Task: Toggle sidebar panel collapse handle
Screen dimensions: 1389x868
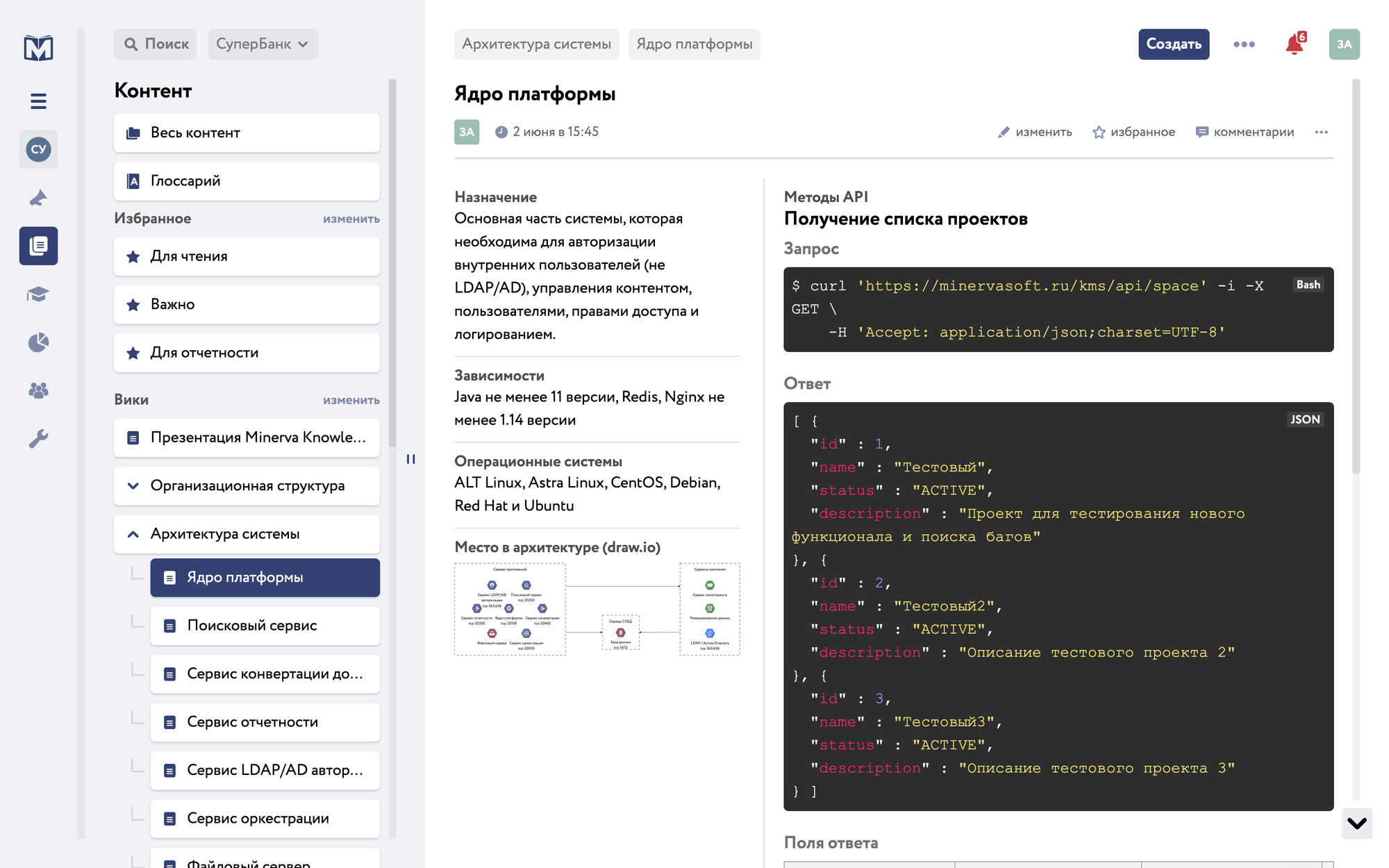Action: [x=411, y=459]
